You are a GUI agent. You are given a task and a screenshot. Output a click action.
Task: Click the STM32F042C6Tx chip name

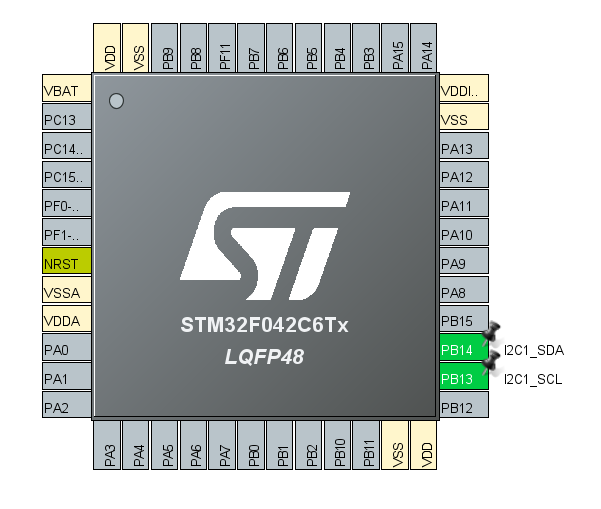click(x=264, y=325)
